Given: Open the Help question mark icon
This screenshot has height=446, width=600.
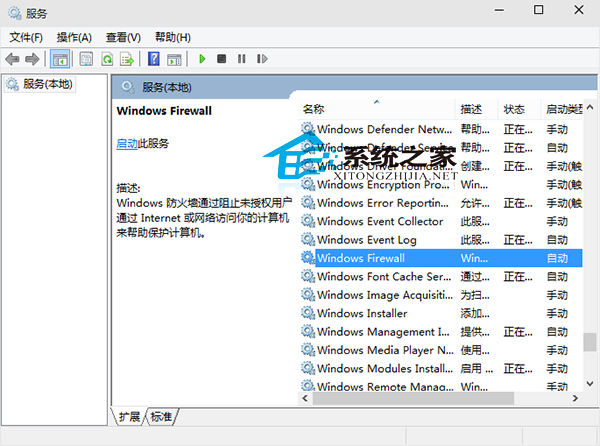Looking at the screenshot, I should [x=153, y=59].
